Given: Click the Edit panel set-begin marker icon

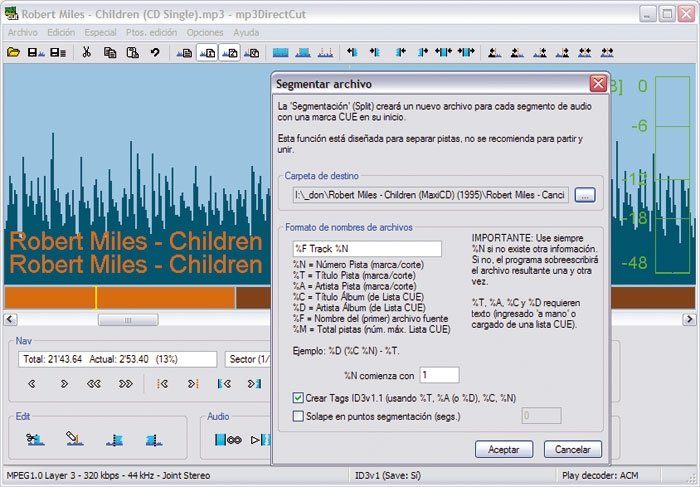Looking at the screenshot, I should 114,440.
